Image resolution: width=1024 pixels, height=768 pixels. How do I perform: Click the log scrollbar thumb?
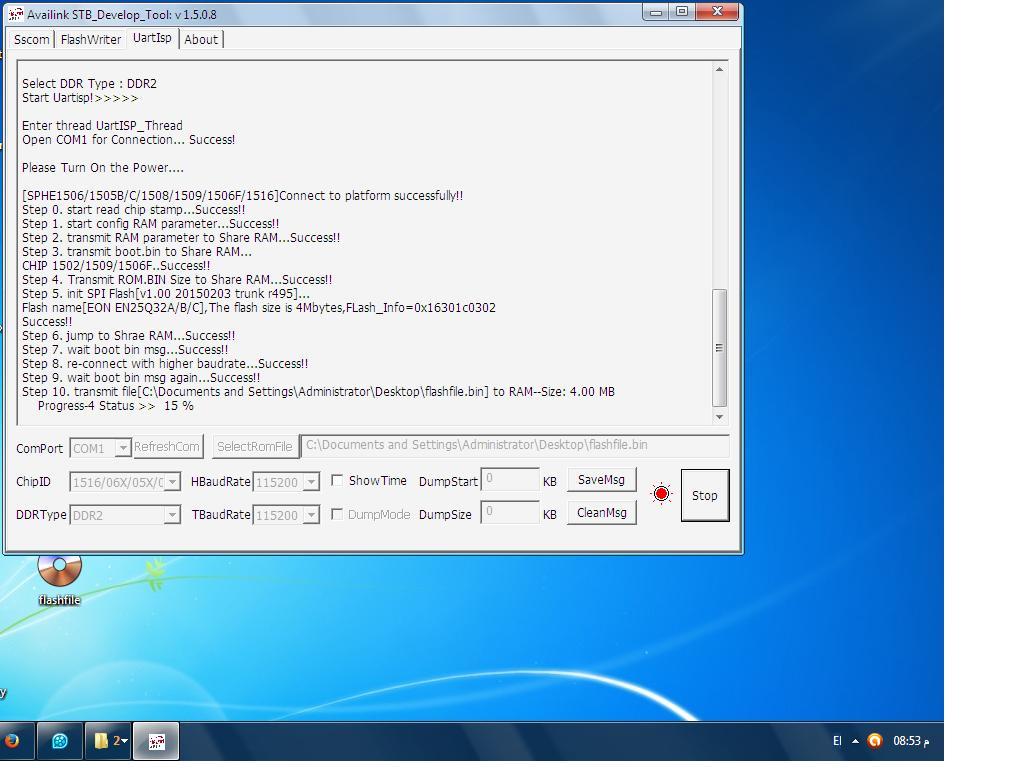click(x=719, y=347)
